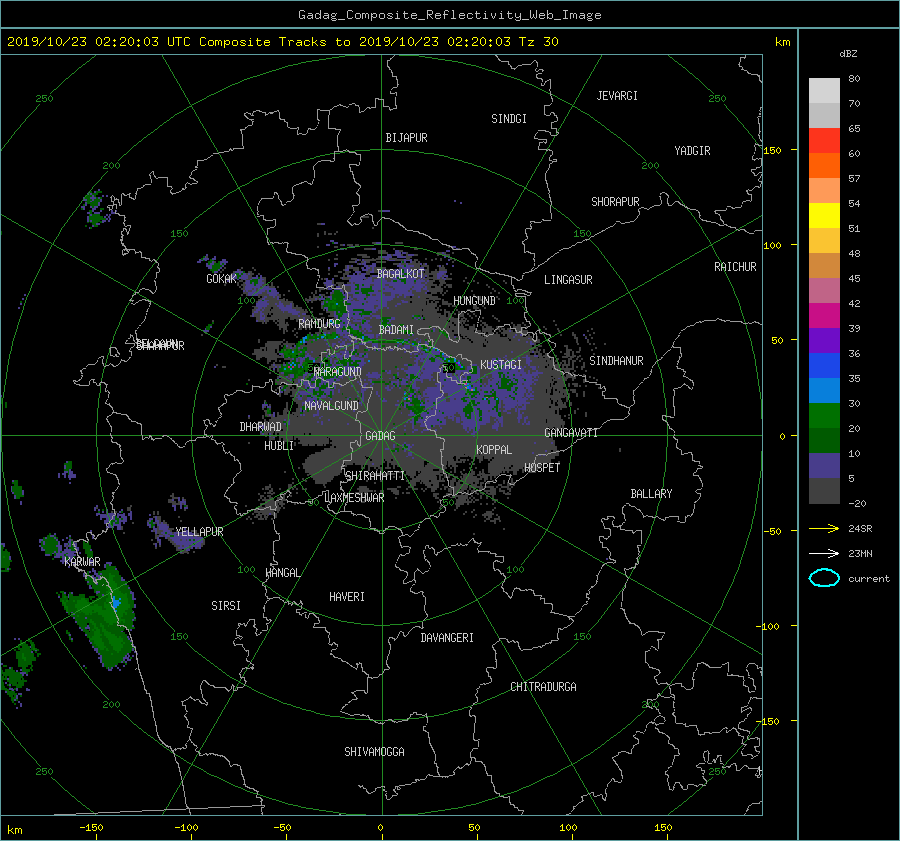Viewport: 900px width, 841px height.
Task: Click the dBZ legend heading
Action: (848, 53)
